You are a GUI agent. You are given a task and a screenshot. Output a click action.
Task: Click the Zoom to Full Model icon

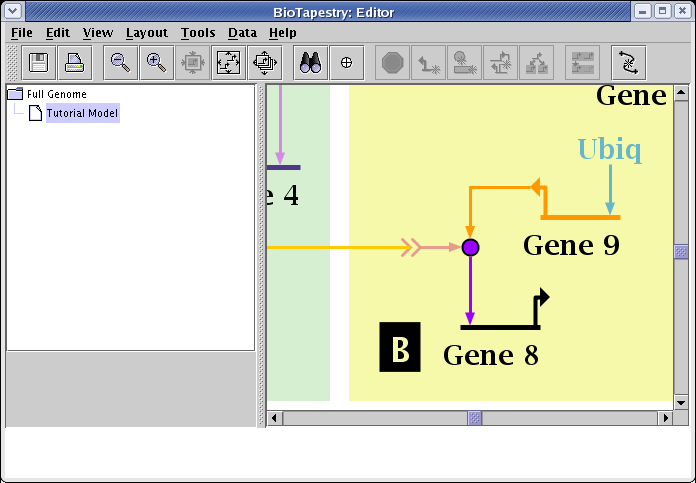[x=229, y=63]
